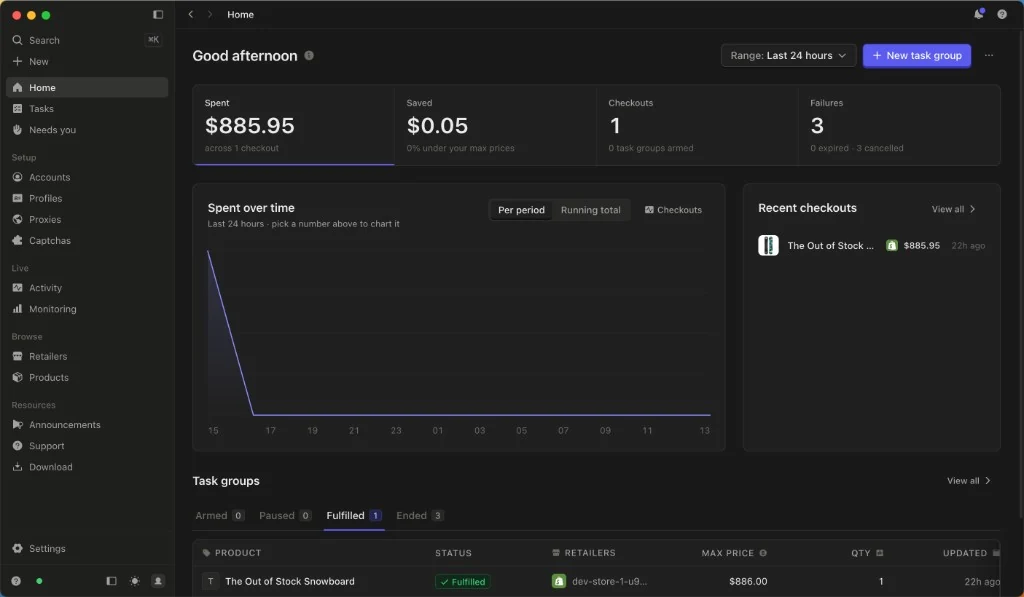This screenshot has width=1024, height=597.
Task: Open The Out of Stock Snowboard row
Action: 596,581
